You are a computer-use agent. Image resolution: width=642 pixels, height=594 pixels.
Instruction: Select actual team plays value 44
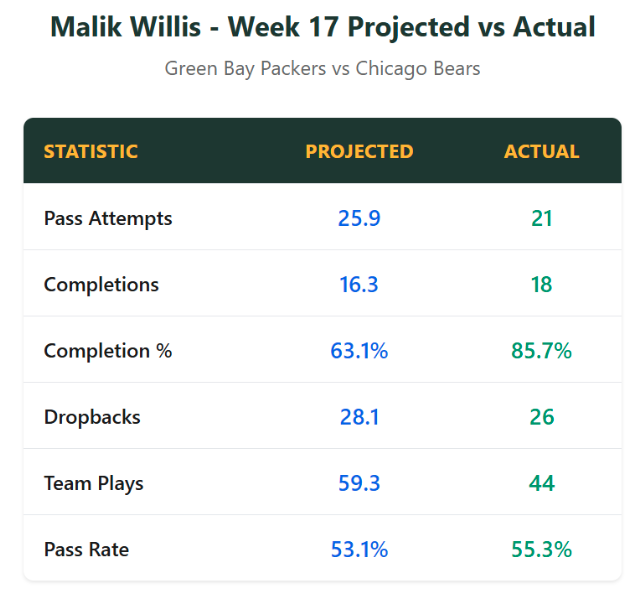pos(542,483)
